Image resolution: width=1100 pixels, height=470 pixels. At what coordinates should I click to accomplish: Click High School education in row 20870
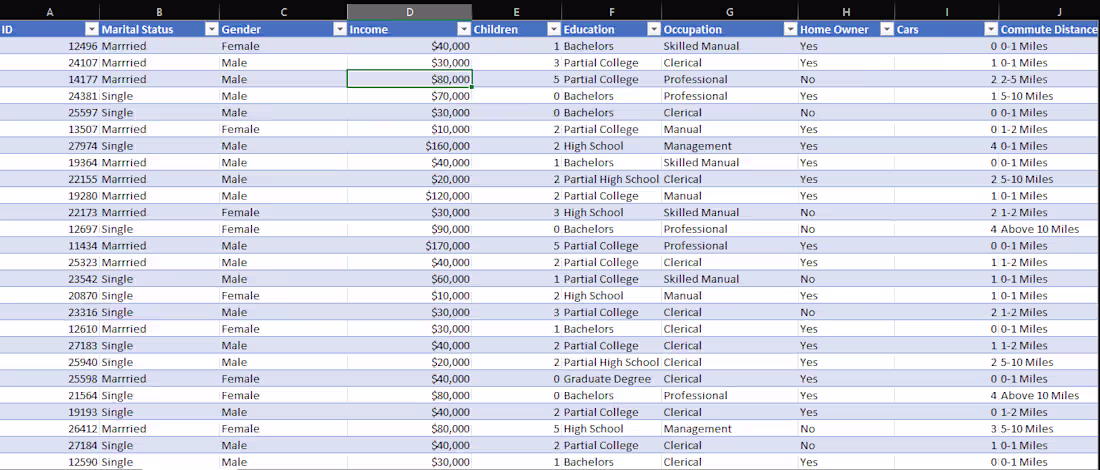(612, 295)
